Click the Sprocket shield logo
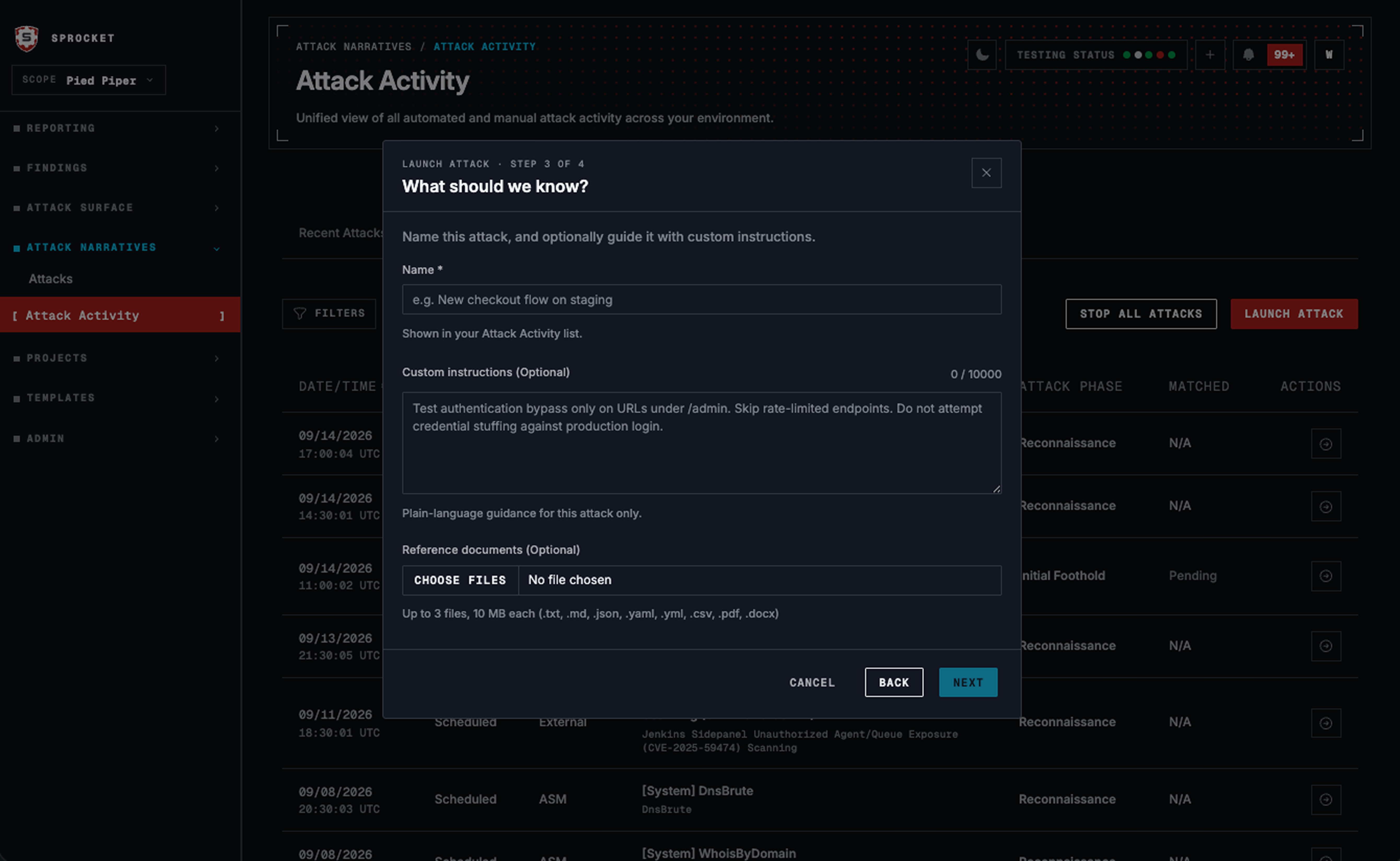 point(26,38)
